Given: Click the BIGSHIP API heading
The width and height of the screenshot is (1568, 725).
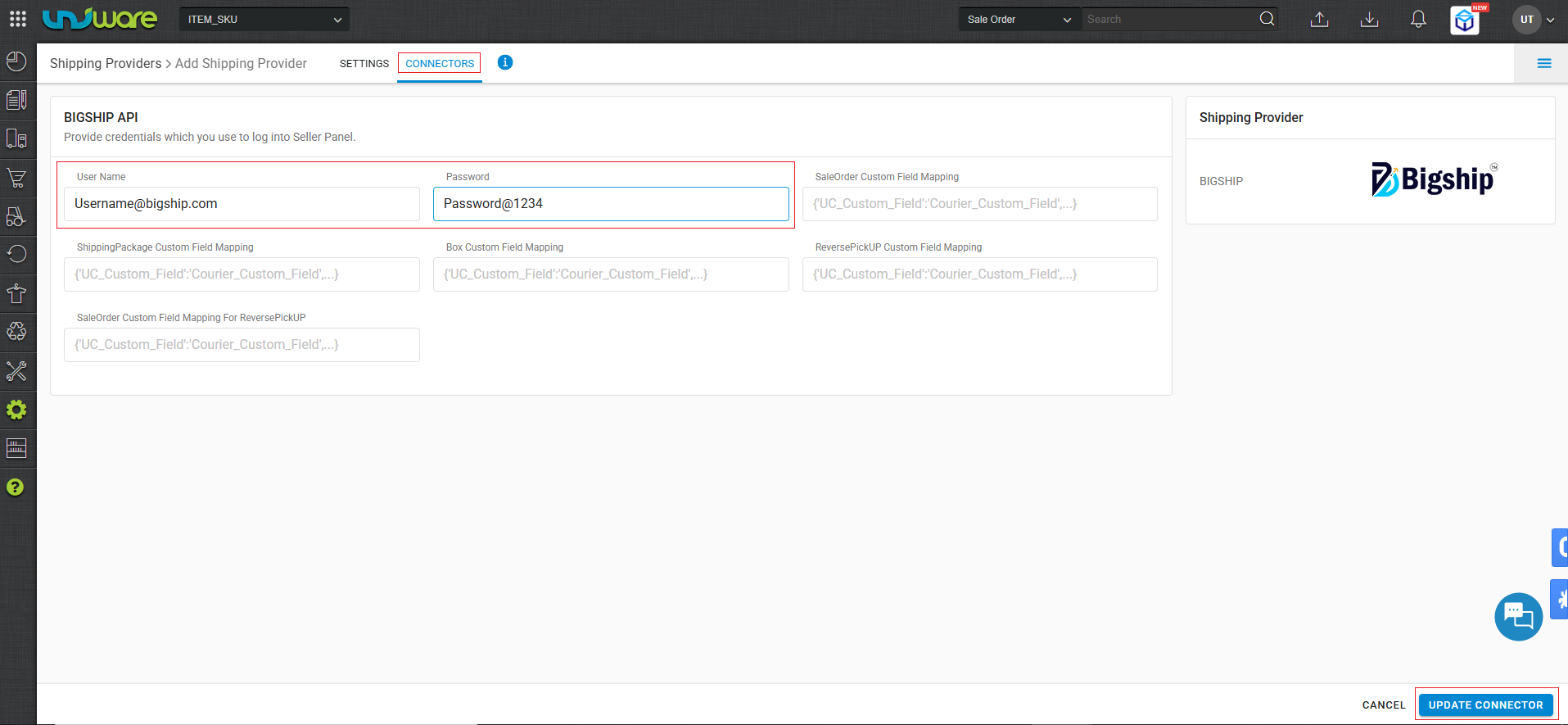Looking at the screenshot, I should 101,117.
